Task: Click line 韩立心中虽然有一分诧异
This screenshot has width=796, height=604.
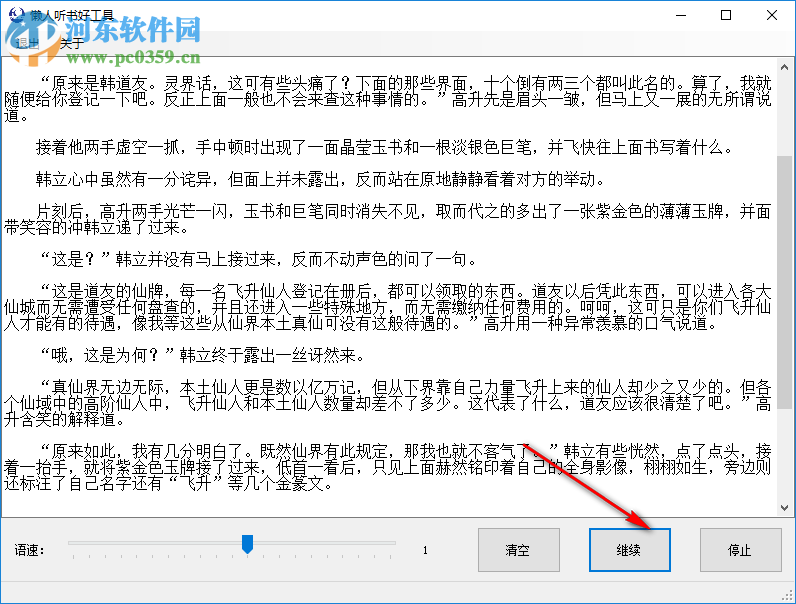Action: (321, 180)
